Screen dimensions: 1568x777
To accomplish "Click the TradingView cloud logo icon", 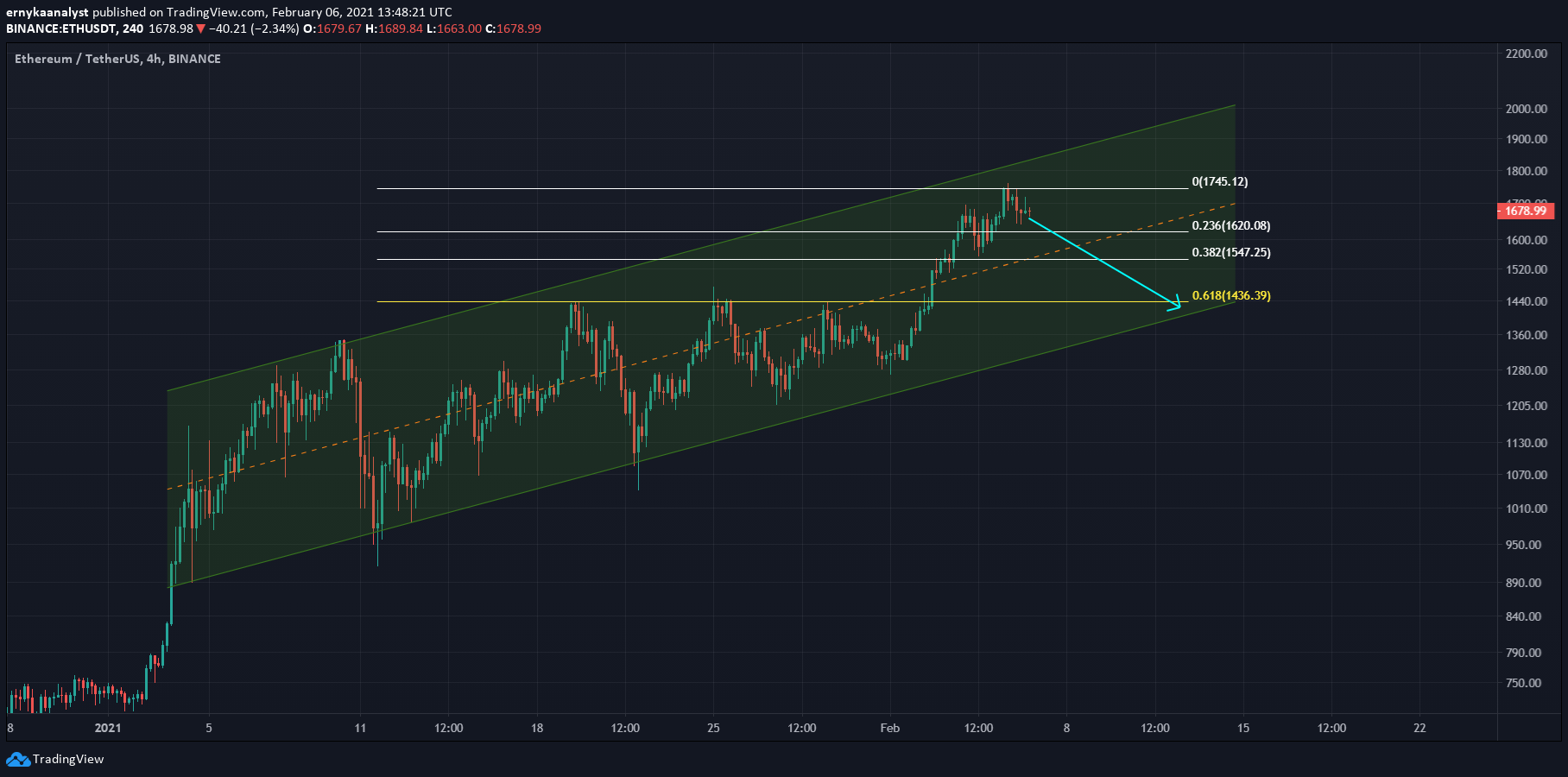I will (17, 759).
